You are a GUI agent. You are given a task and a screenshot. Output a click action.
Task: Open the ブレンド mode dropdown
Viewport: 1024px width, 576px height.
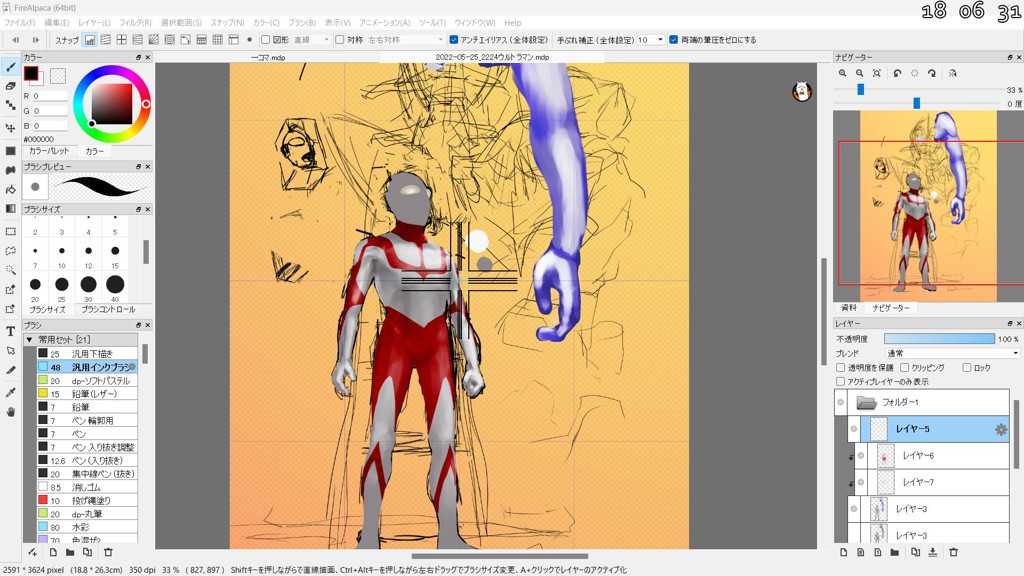952,353
